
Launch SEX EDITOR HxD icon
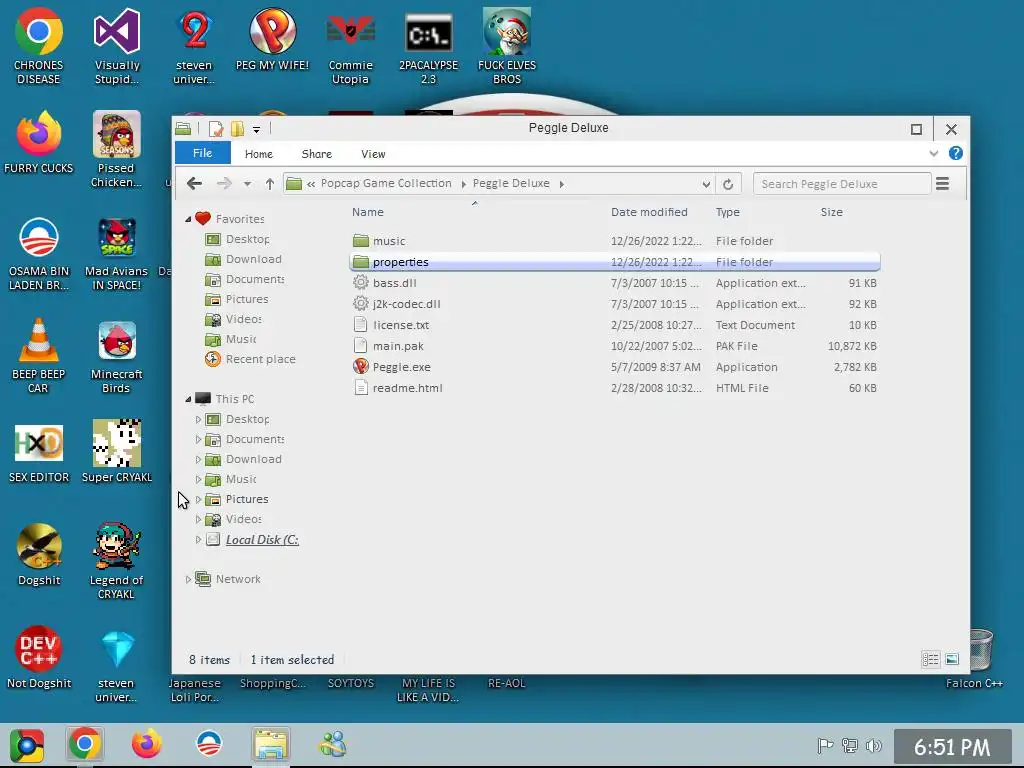pyautogui.click(x=39, y=452)
